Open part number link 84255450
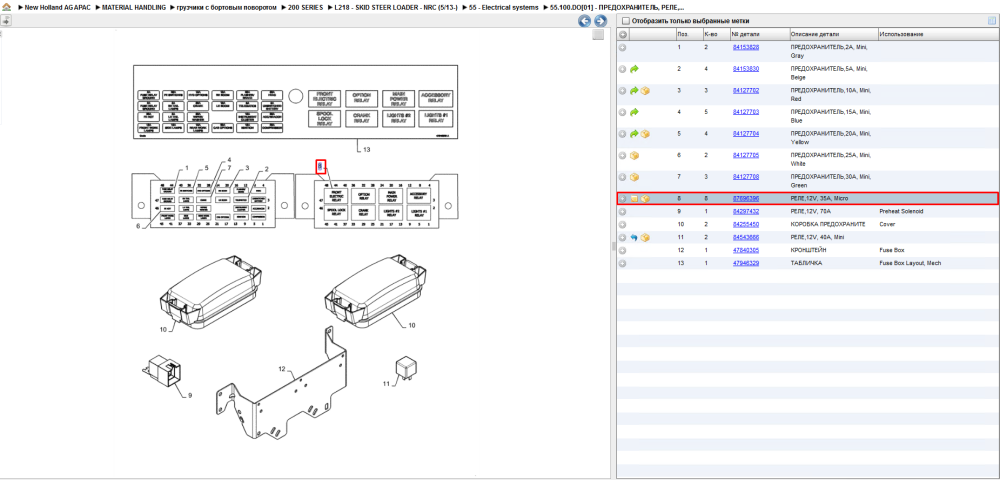1000x480 pixels. click(x=746, y=224)
